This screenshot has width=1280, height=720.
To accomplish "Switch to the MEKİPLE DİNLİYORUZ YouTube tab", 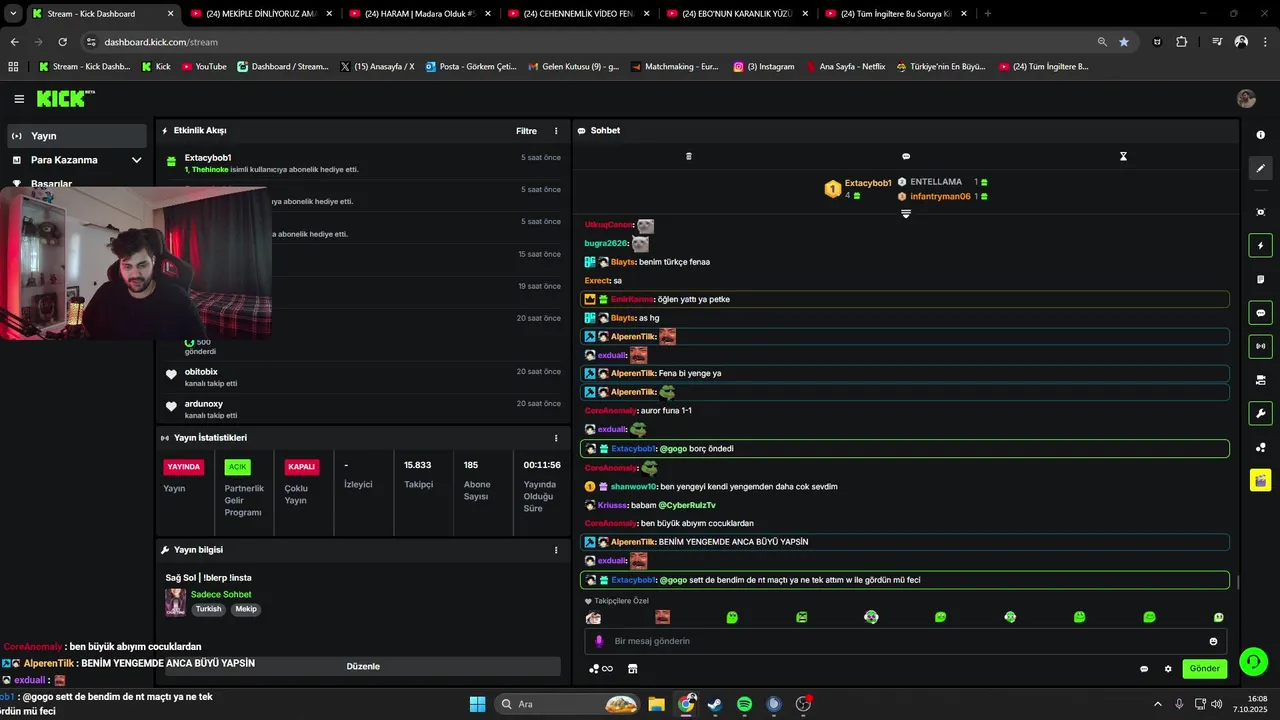I will 260,14.
